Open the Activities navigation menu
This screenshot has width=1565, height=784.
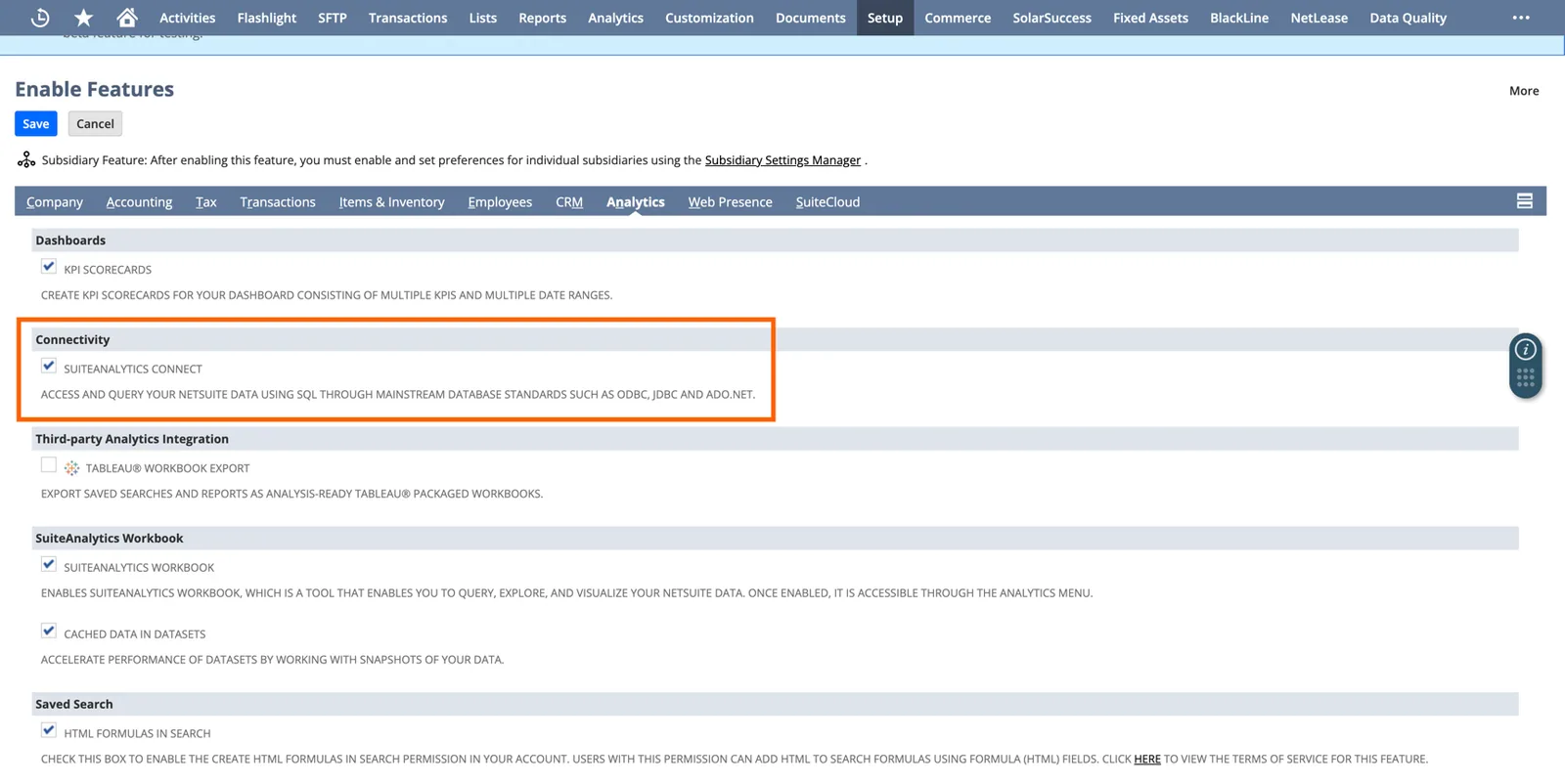[x=187, y=18]
